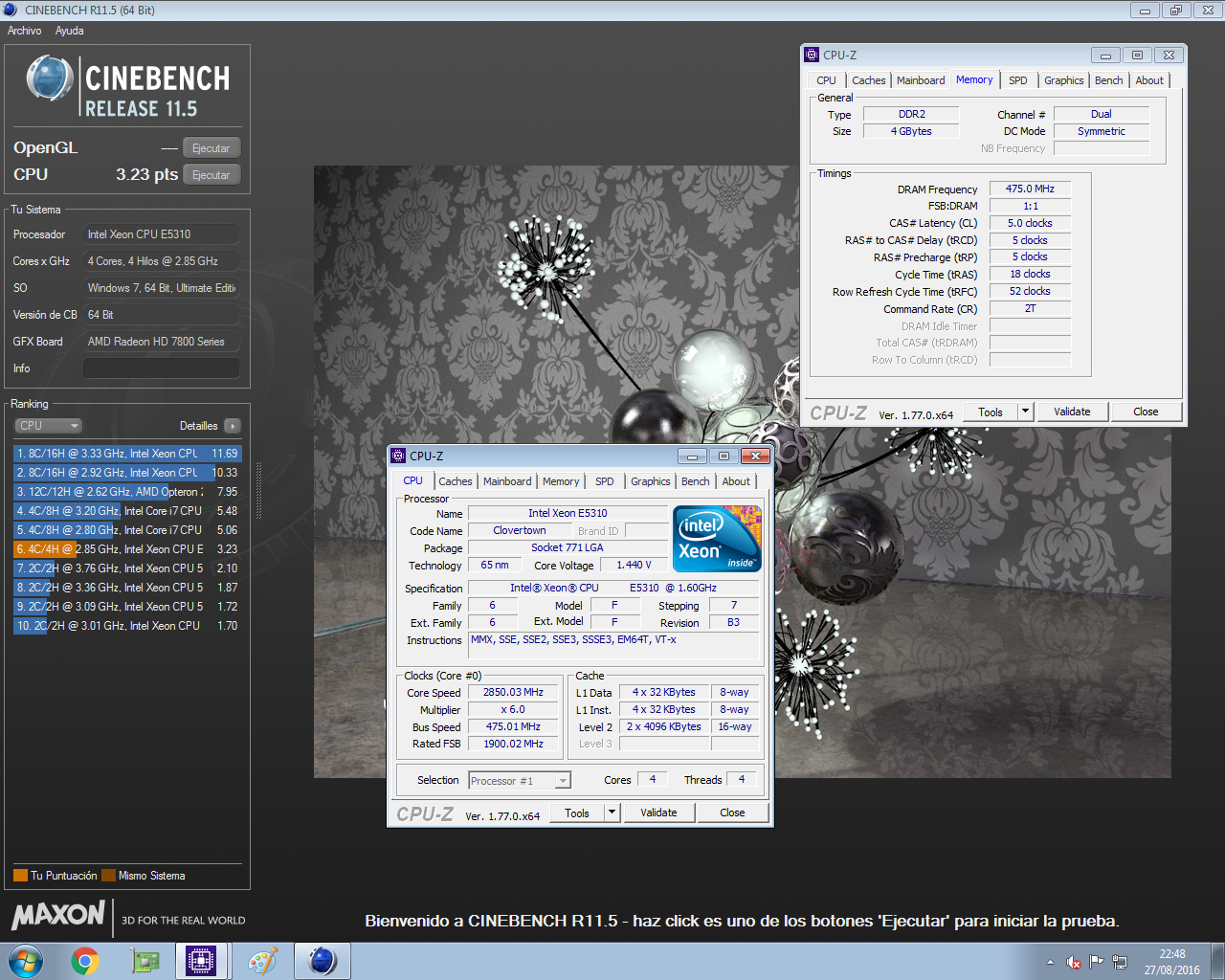Select Graphics tab in Memory CPU-Z window

click(1064, 80)
